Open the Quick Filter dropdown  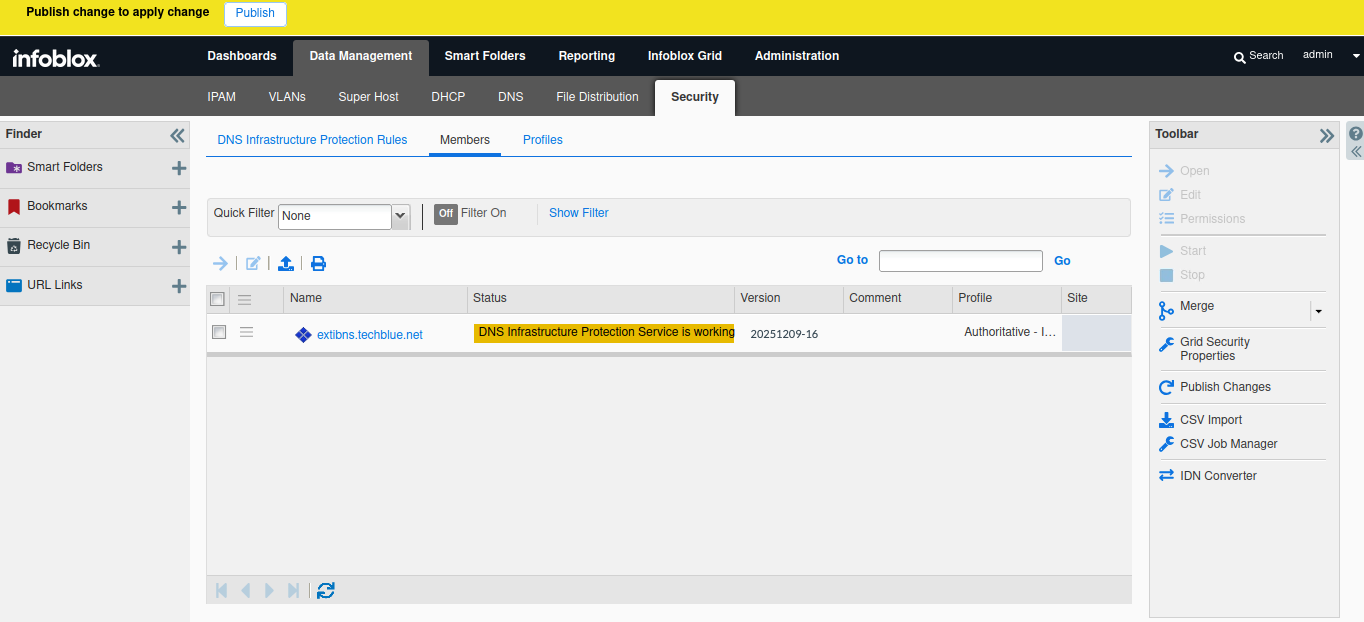coord(401,216)
